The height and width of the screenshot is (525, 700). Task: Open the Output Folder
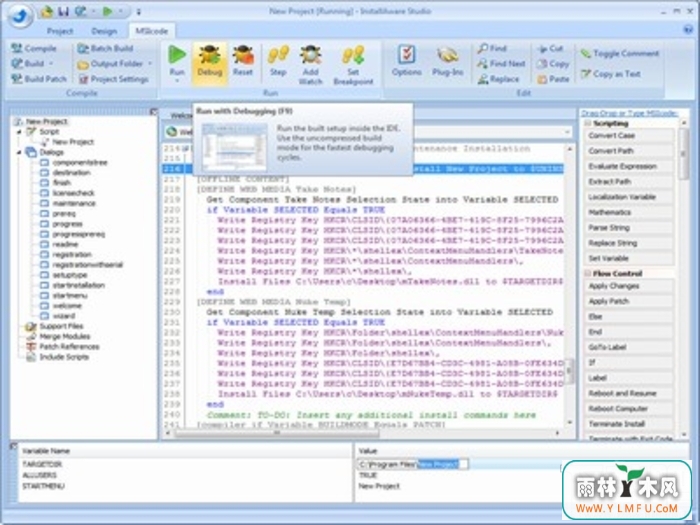click(110, 64)
